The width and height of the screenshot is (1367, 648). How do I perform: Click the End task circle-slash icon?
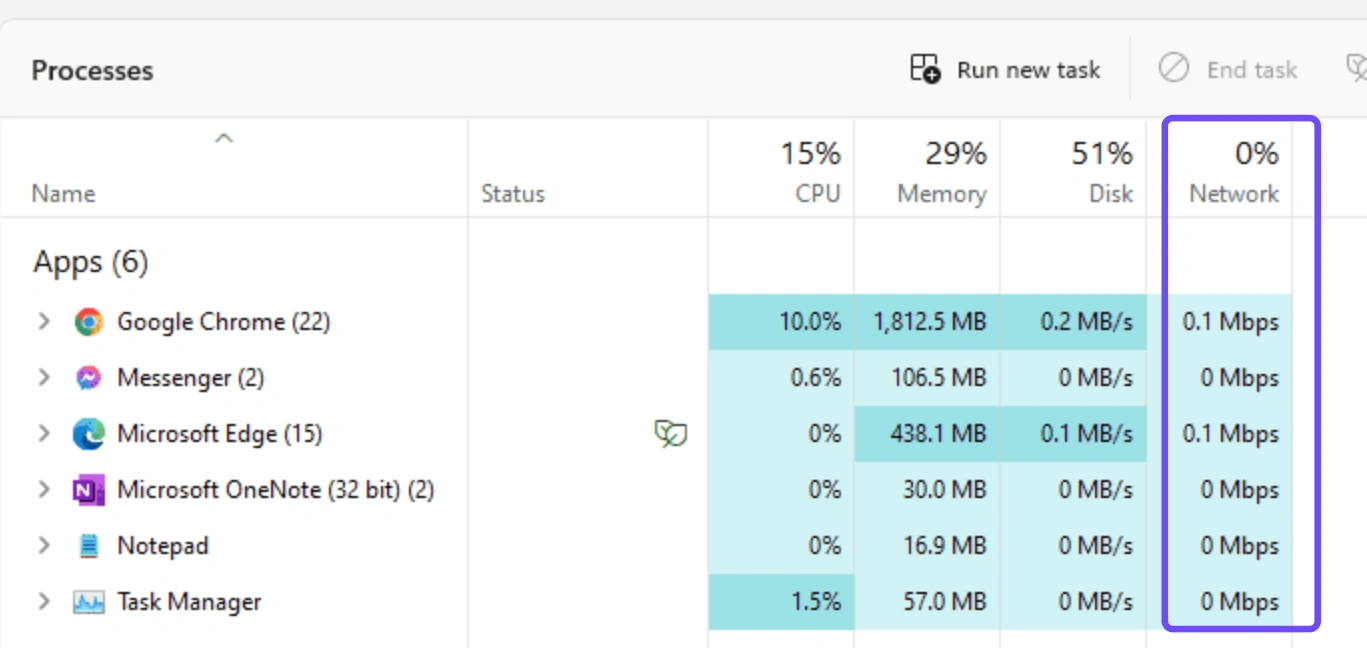point(1174,69)
